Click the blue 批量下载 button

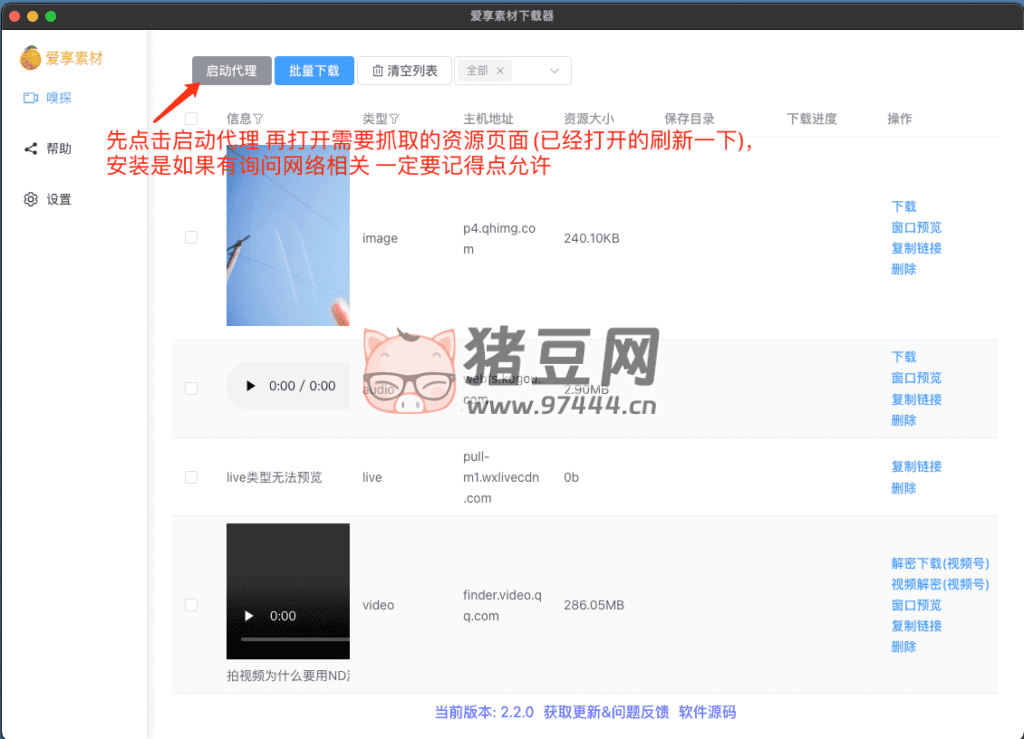pyautogui.click(x=314, y=71)
